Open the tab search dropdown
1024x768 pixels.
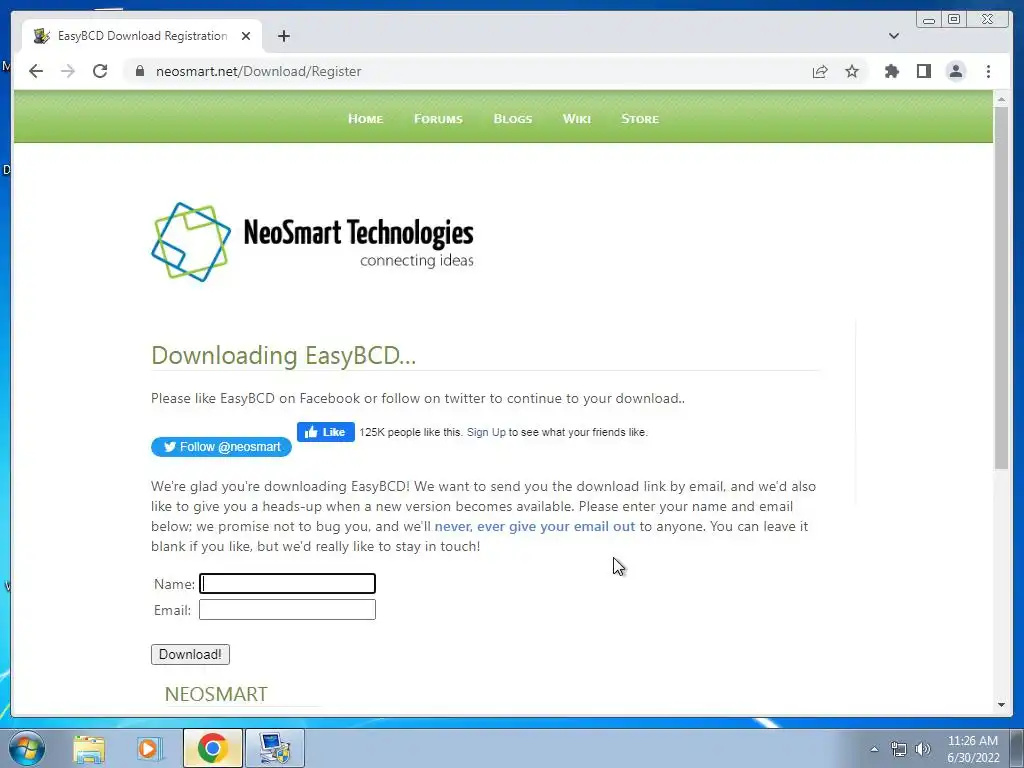[894, 36]
